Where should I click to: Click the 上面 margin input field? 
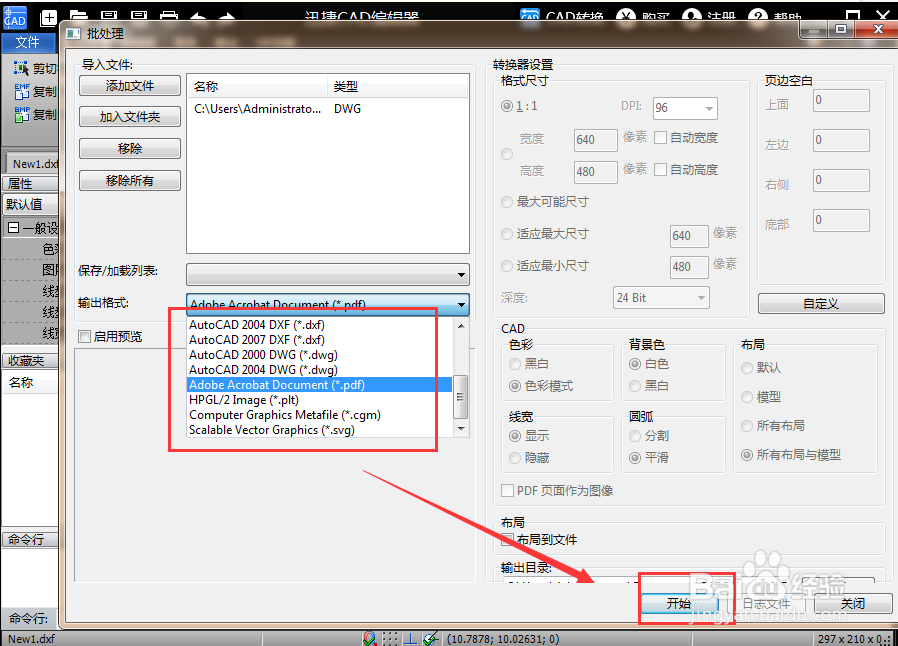pos(841,100)
